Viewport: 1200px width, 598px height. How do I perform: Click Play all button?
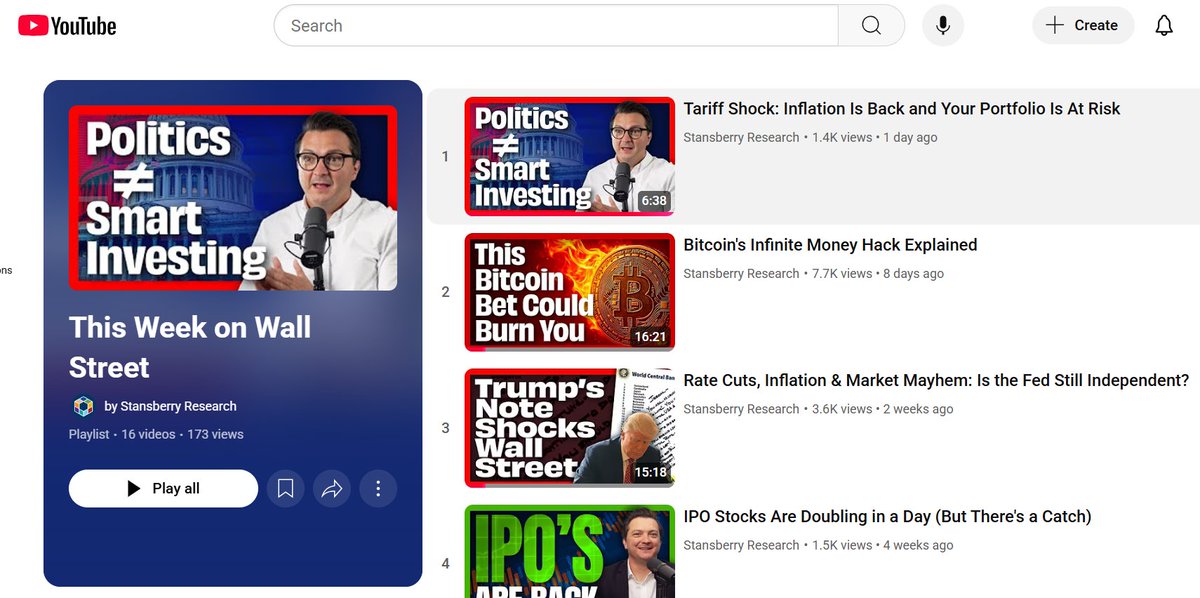pos(163,489)
